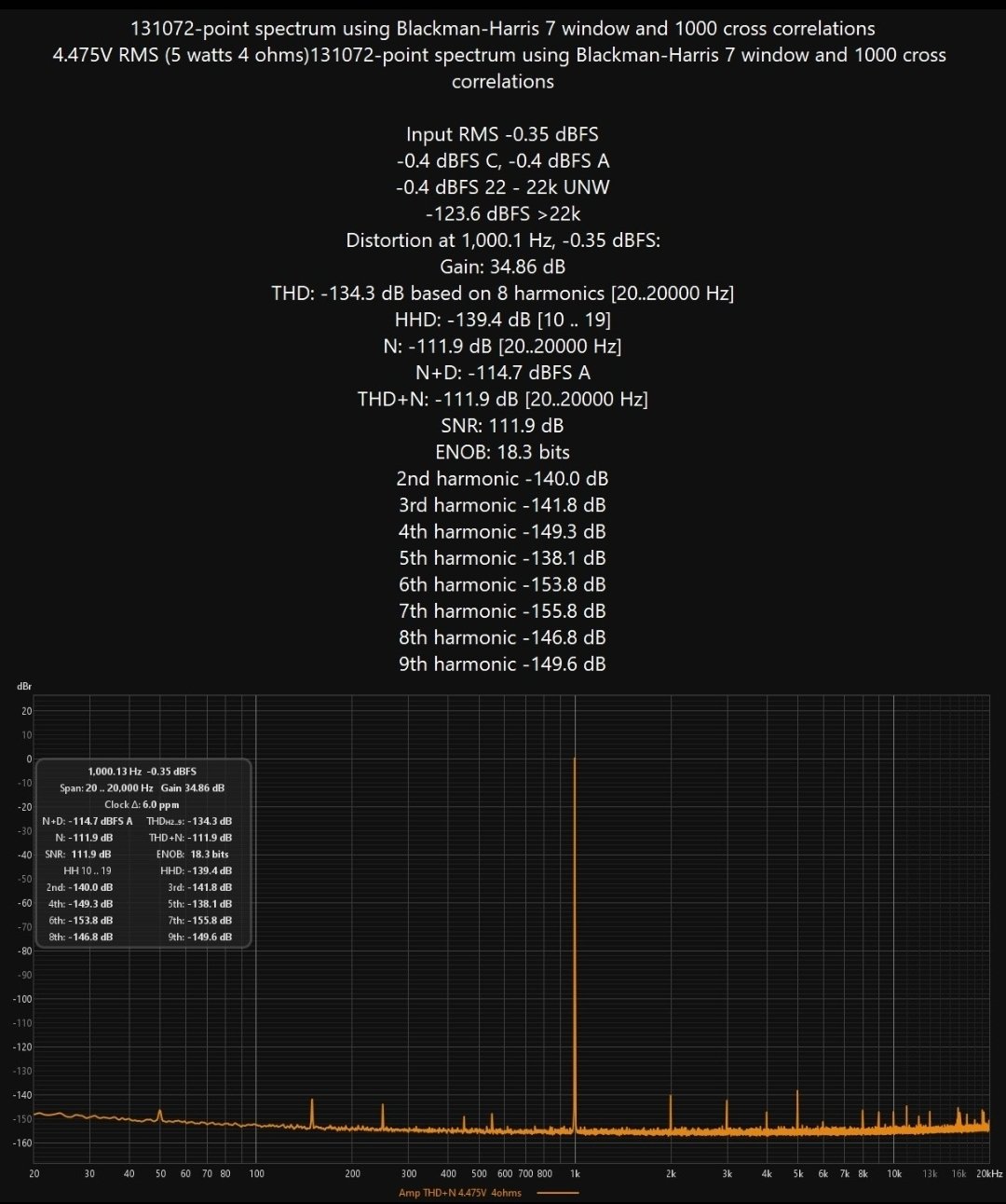Click the 150 Hz spur on the trace
Viewport: 1006px width, 1204px height.
(312, 1113)
